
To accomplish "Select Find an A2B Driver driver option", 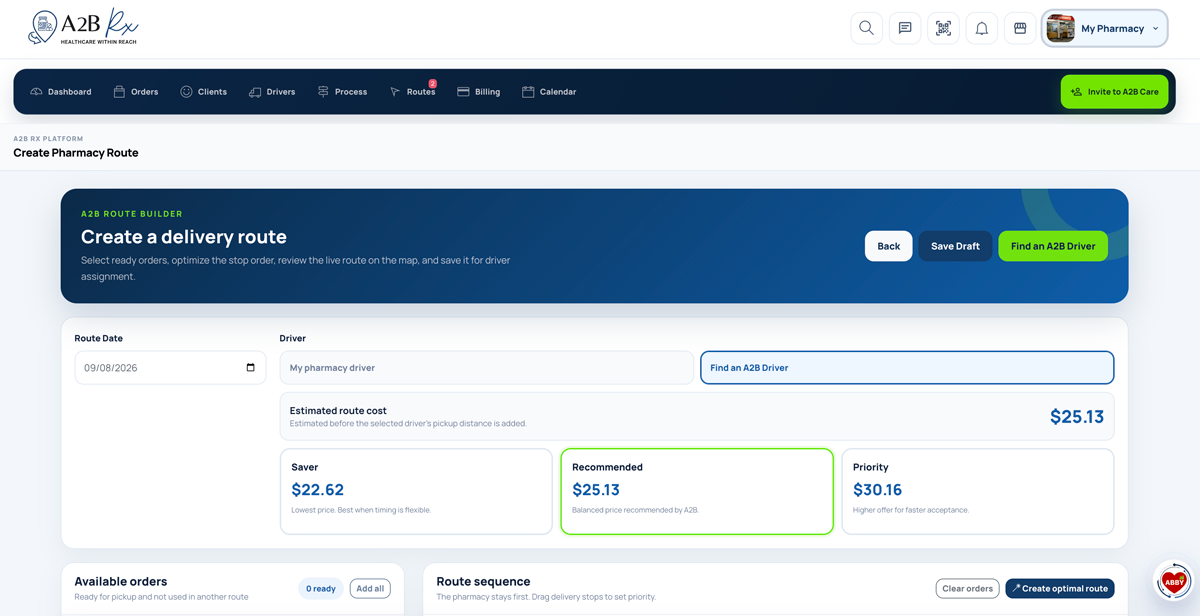I will click(907, 367).
